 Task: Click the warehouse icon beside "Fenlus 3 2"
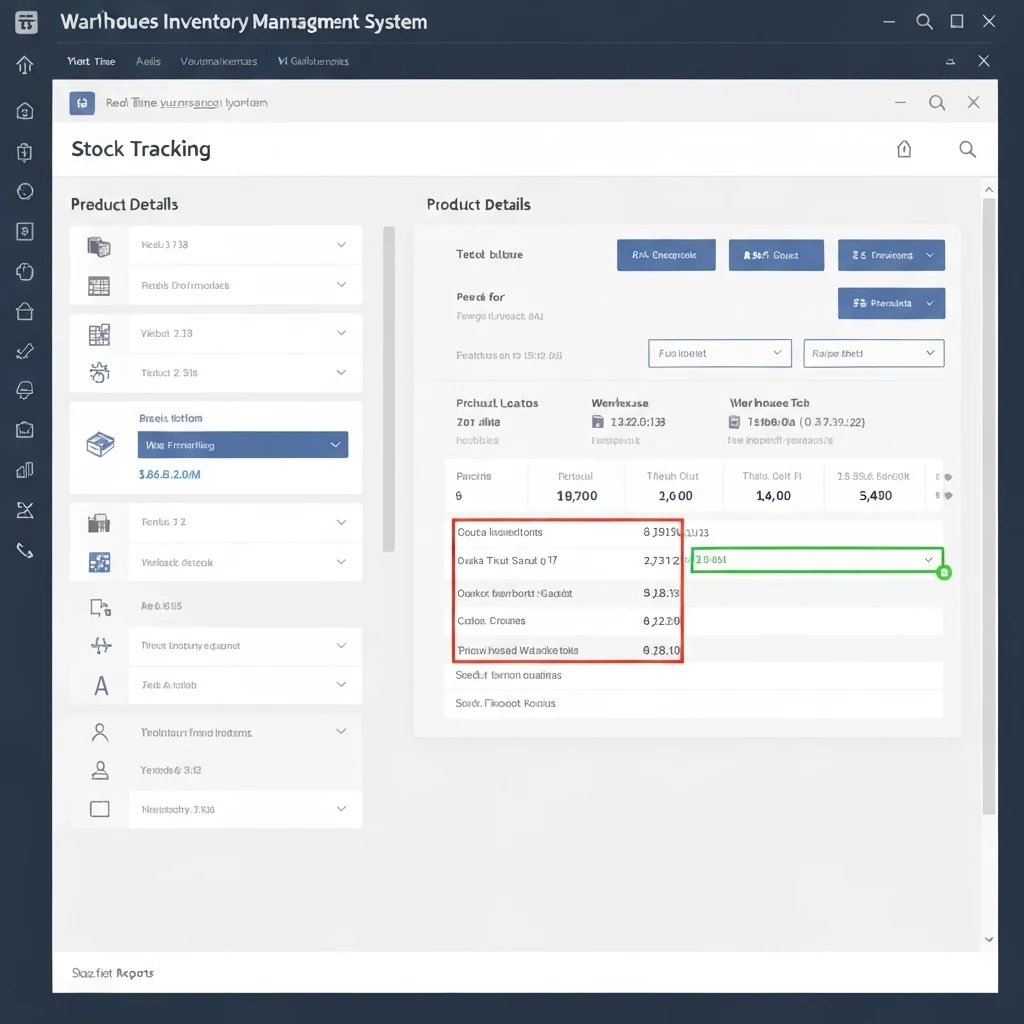click(99, 523)
